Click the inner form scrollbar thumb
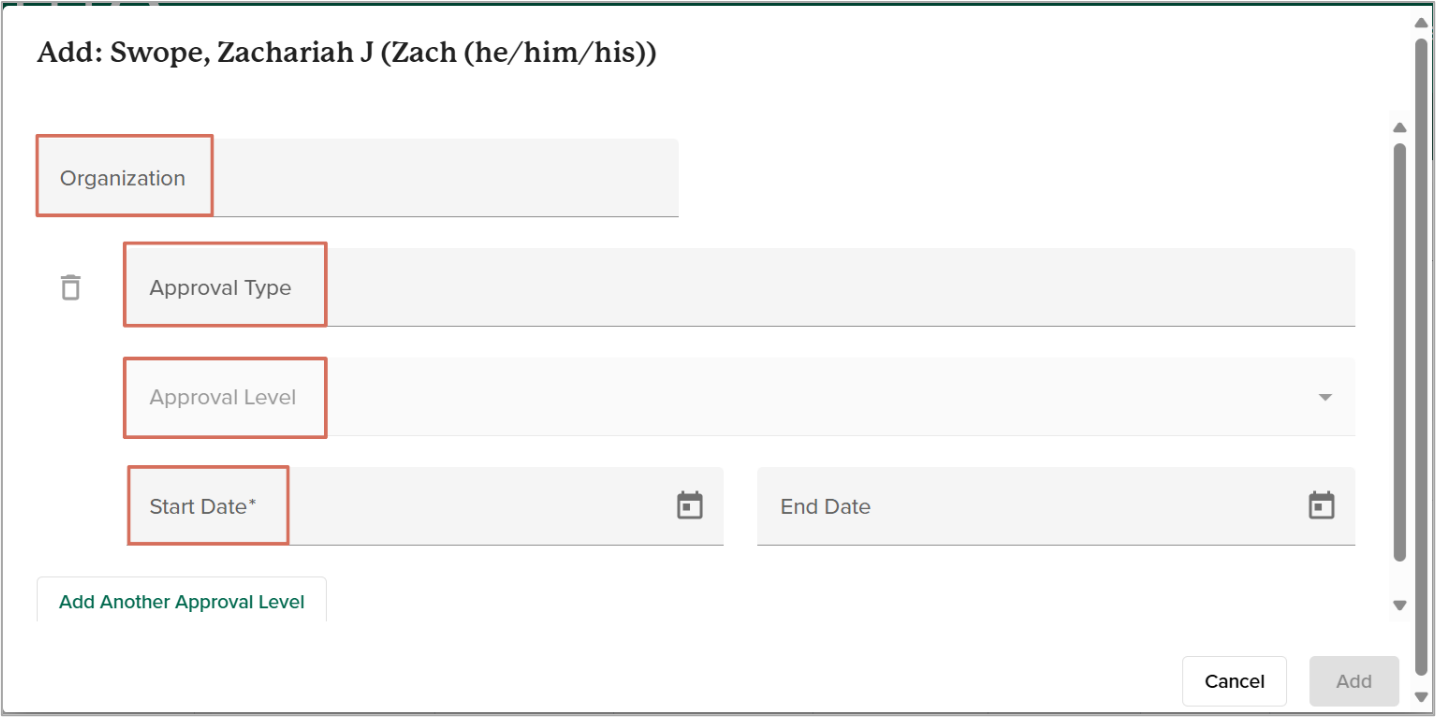 click(1400, 350)
